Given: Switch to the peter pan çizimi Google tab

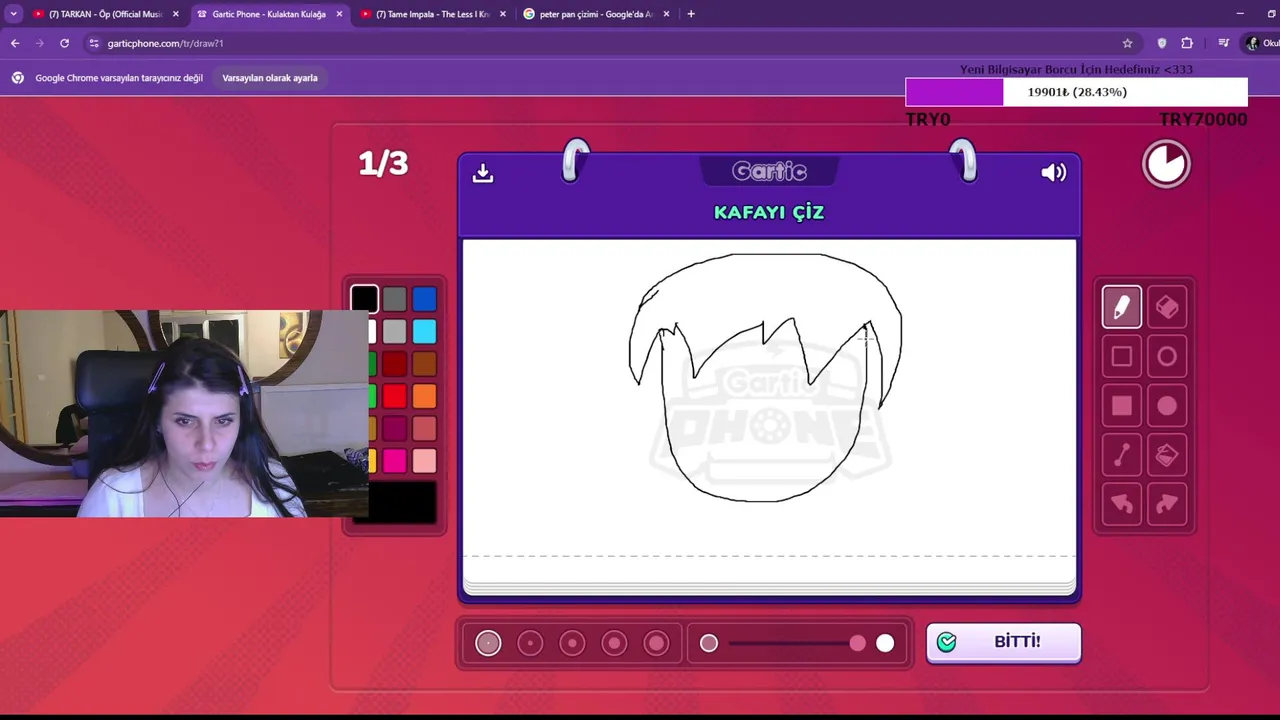Looking at the screenshot, I should 596,14.
